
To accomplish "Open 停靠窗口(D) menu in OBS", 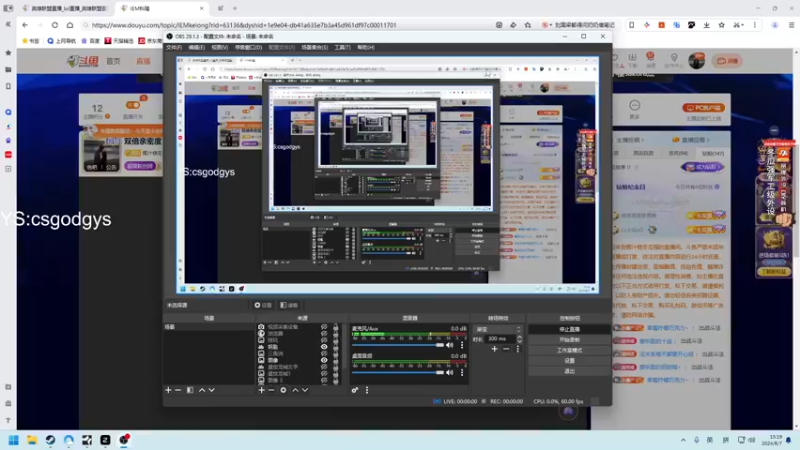I will coord(248,47).
